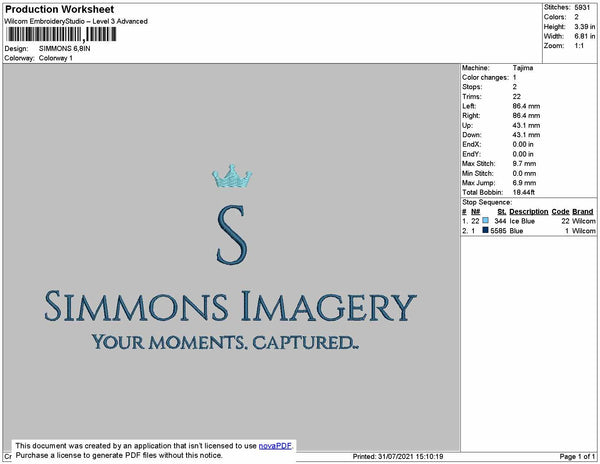This screenshot has width=600, height=464.
Task: Click the stitch count 5585 in row 2
Action: click(x=498, y=231)
